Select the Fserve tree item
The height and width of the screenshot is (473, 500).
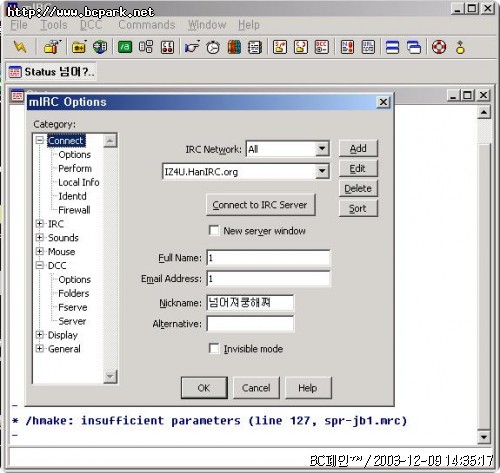pos(73,307)
